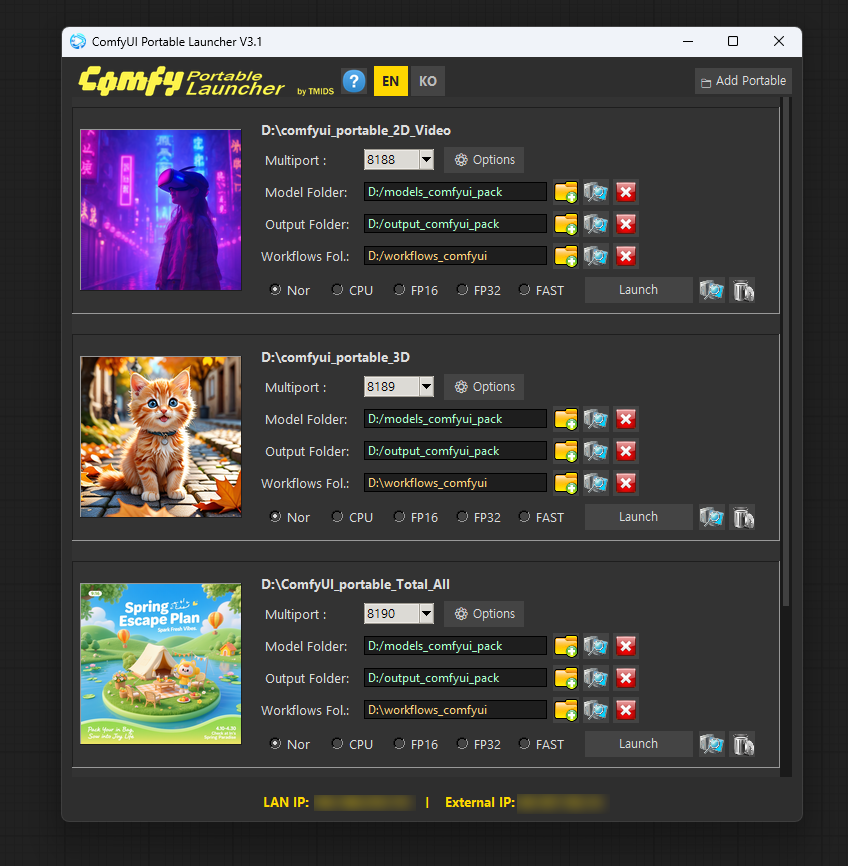Expand the Multiport 8188 dropdown
848x866 pixels.
[x=426, y=160]
